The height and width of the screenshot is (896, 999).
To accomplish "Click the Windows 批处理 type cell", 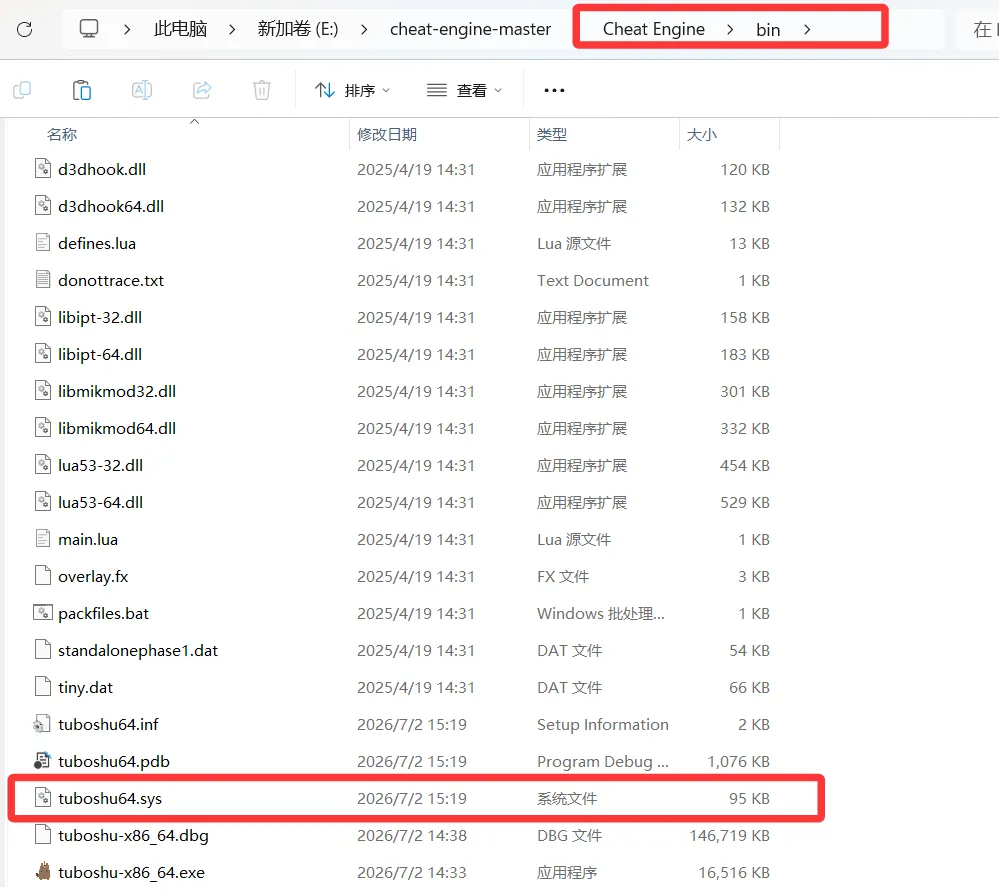I will tap(601, 614).
